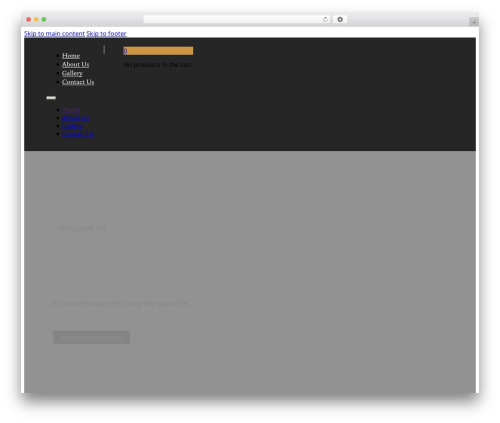500x423 pixels.
Task: Add a new browser tab with plus icon
Action: (x=474, y=22)
